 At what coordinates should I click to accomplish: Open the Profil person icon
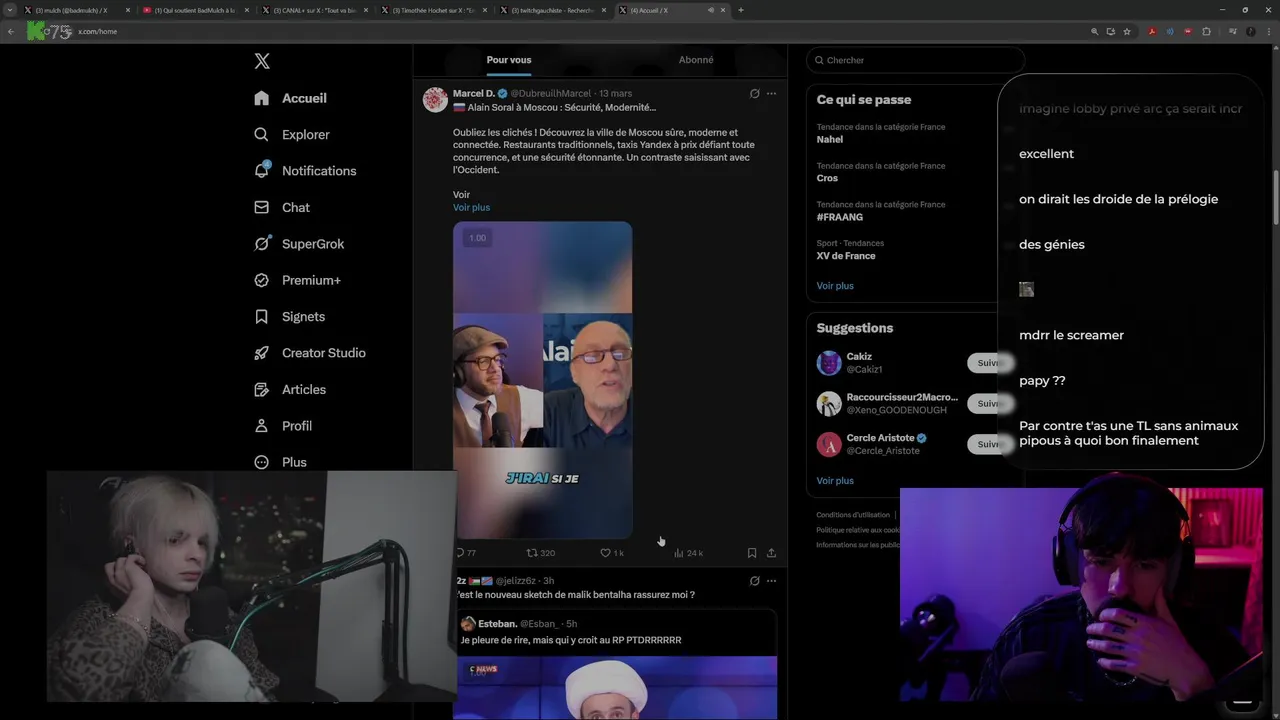262,425
